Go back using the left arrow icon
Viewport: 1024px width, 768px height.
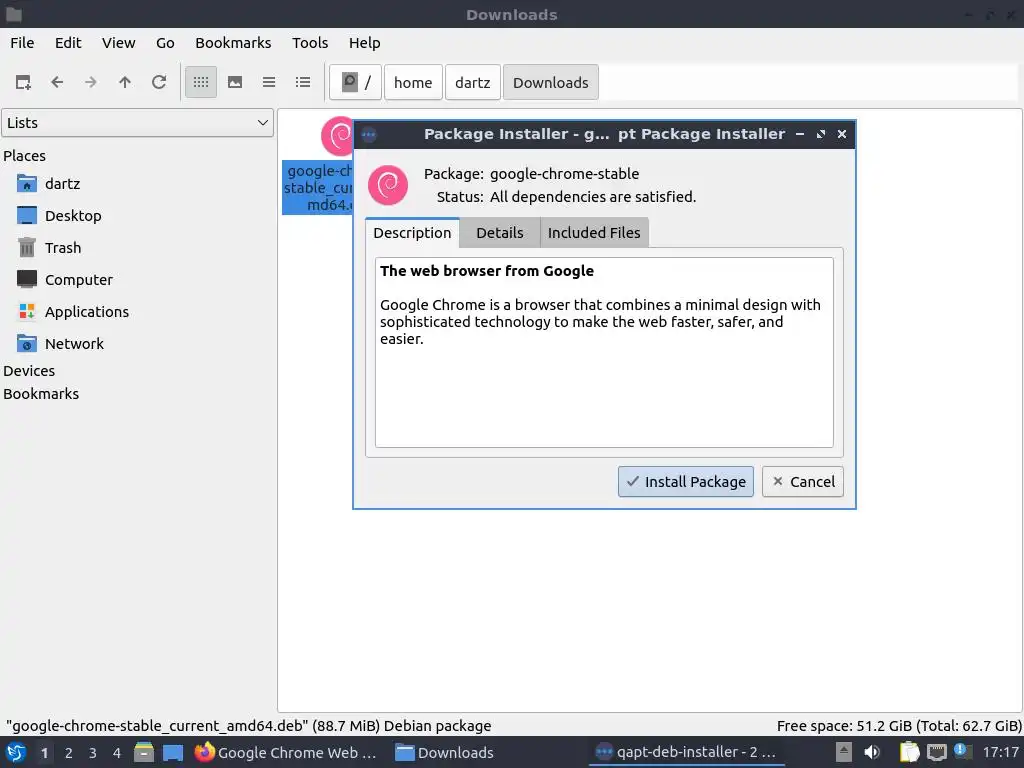(x=57, y=82)
